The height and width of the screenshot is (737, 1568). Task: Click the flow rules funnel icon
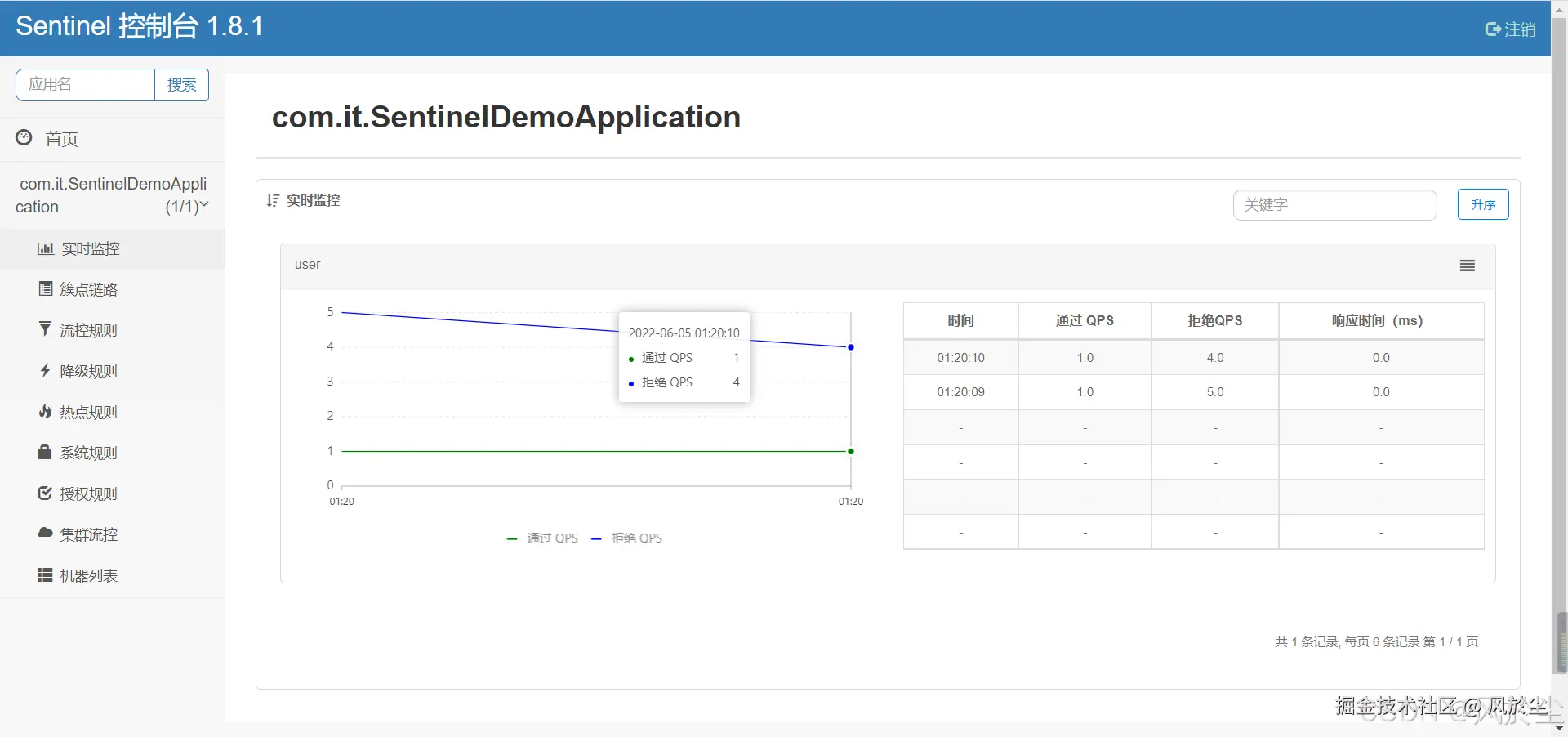(45, 329)
